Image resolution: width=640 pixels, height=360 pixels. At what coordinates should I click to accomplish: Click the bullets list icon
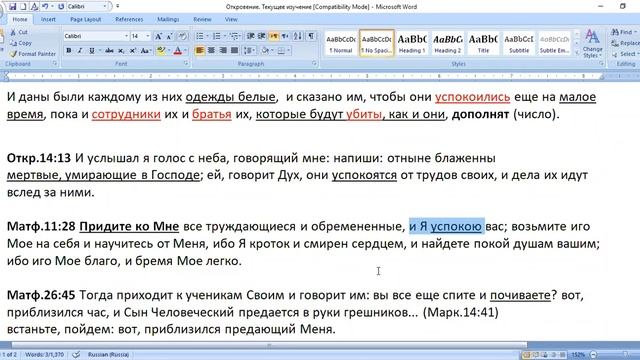(x=200, y=36)
